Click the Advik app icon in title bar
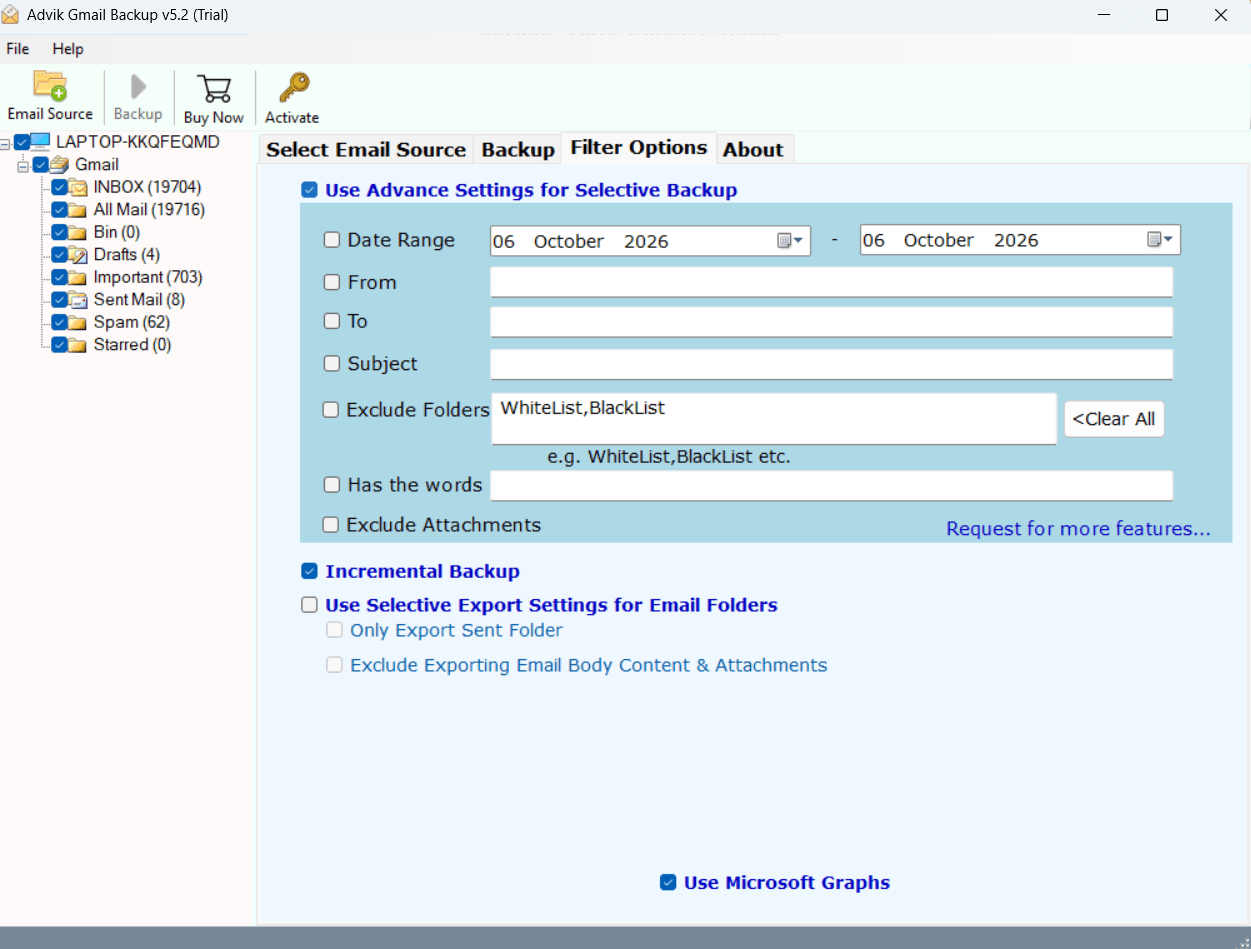 click(x=11, y=15)
